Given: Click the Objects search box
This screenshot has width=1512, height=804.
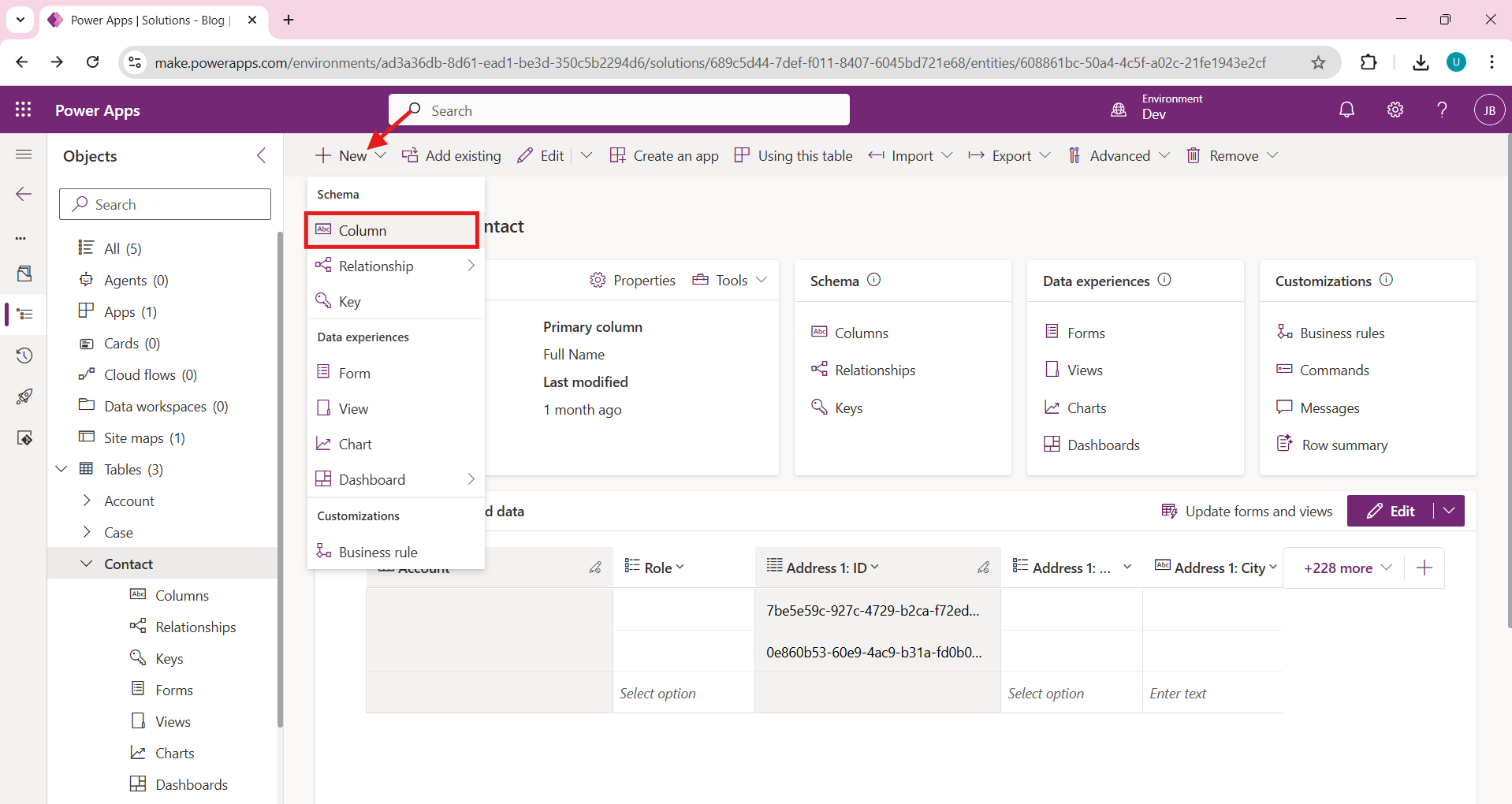Looking at the screenshot, I should click(x=166, y=204).
